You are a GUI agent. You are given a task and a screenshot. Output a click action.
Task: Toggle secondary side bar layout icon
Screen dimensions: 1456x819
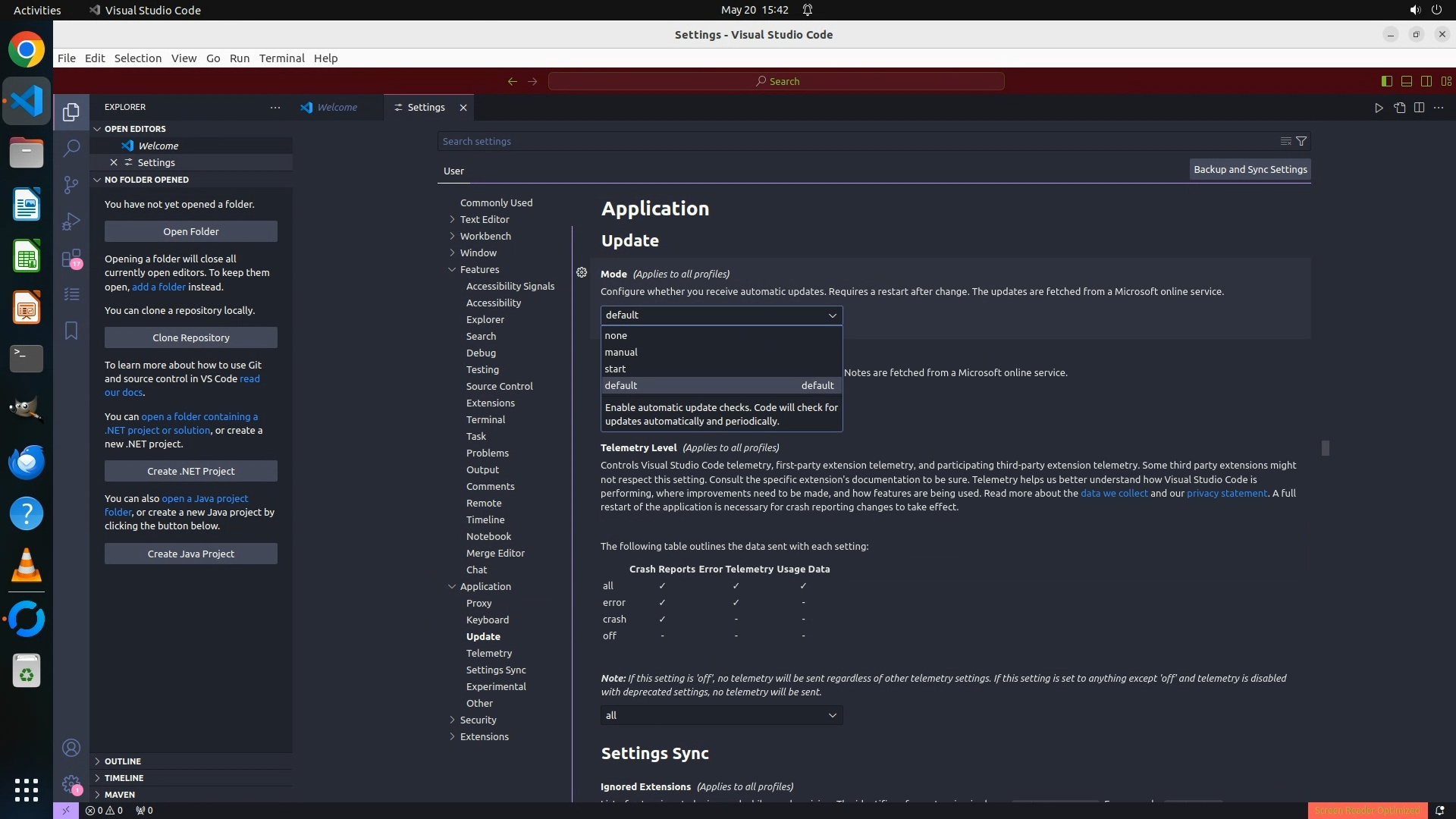coord(1426,81)
